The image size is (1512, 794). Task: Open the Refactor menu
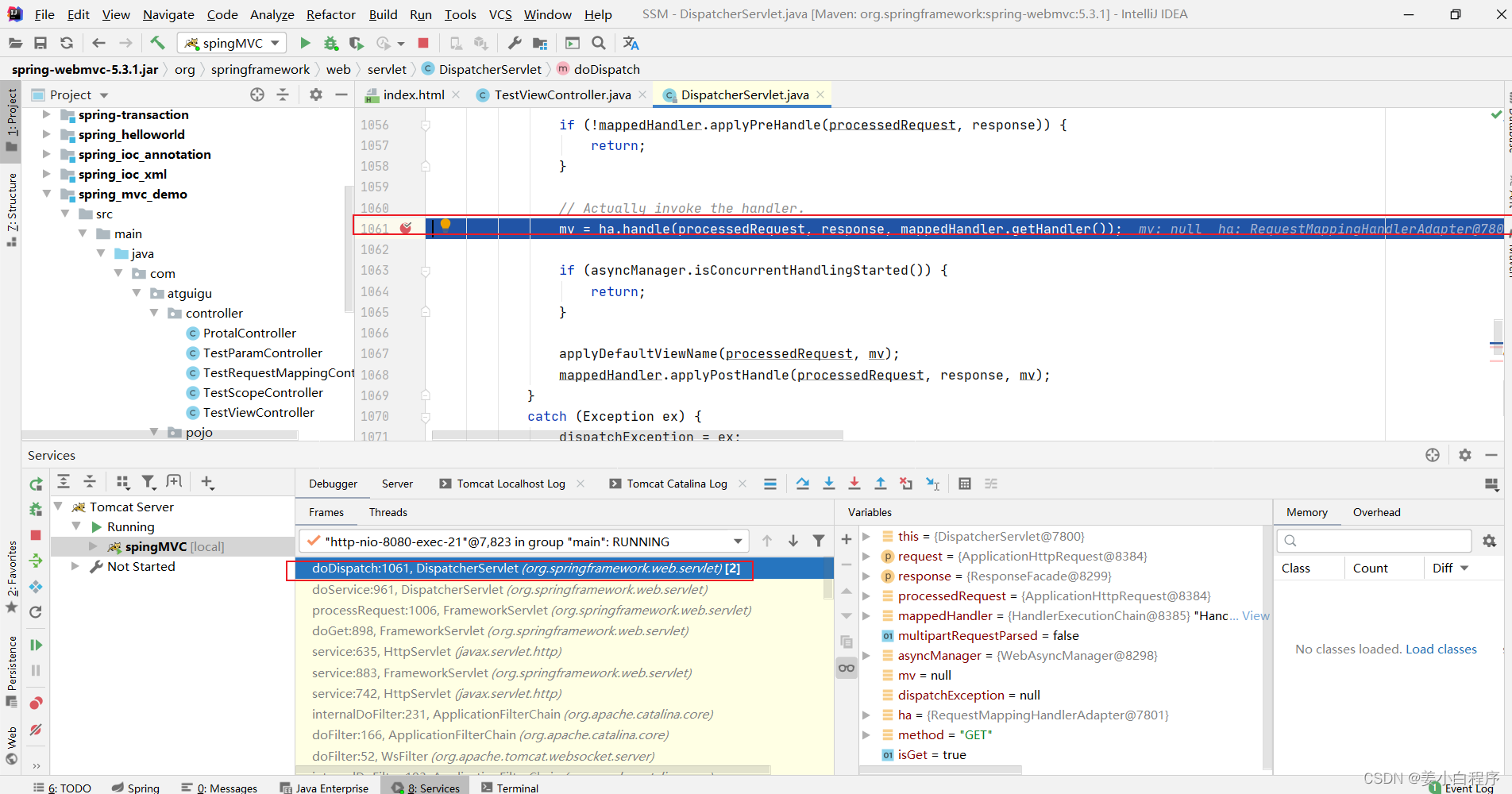pos(330,14)
